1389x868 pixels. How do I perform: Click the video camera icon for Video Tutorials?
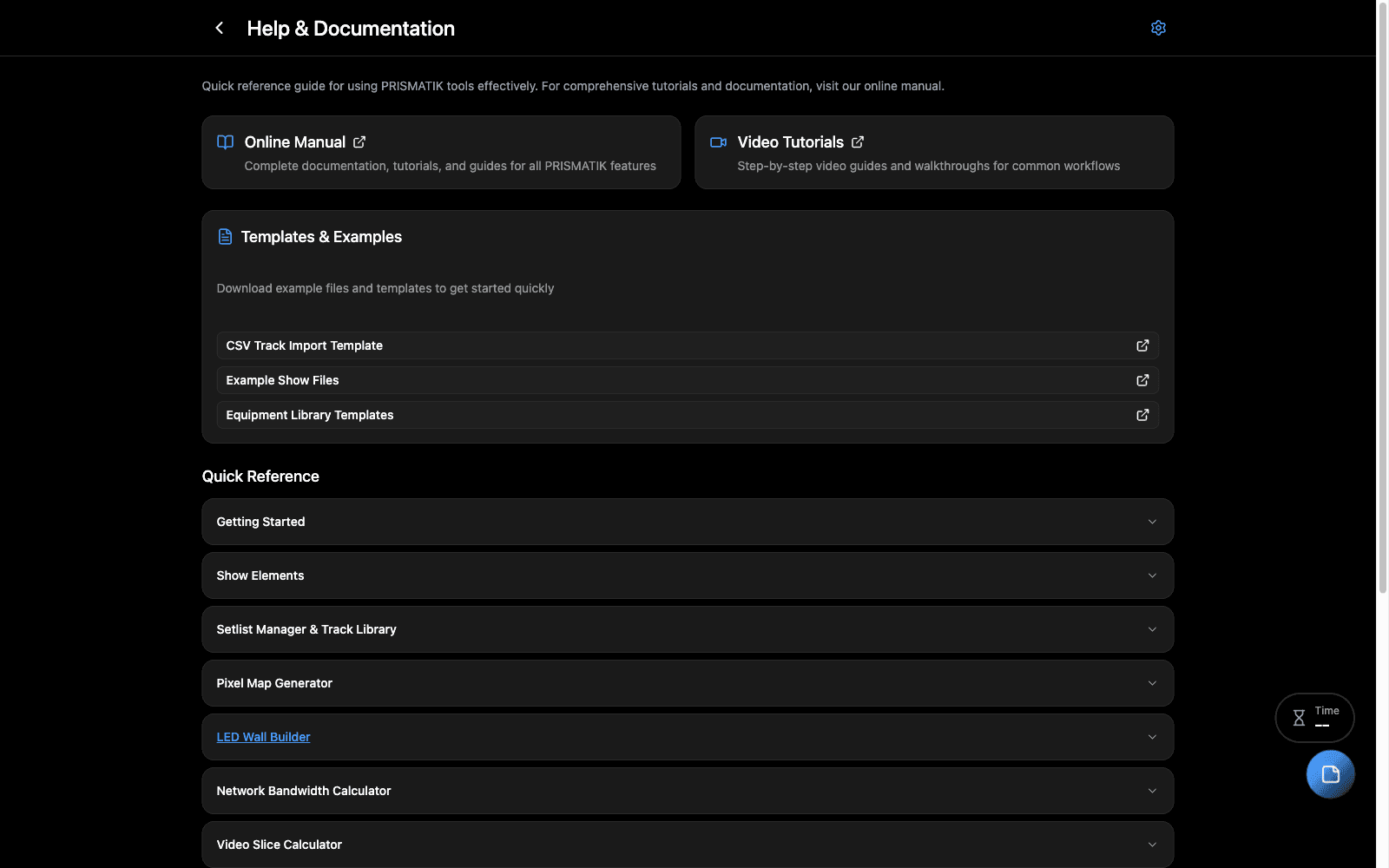(718, 142)
